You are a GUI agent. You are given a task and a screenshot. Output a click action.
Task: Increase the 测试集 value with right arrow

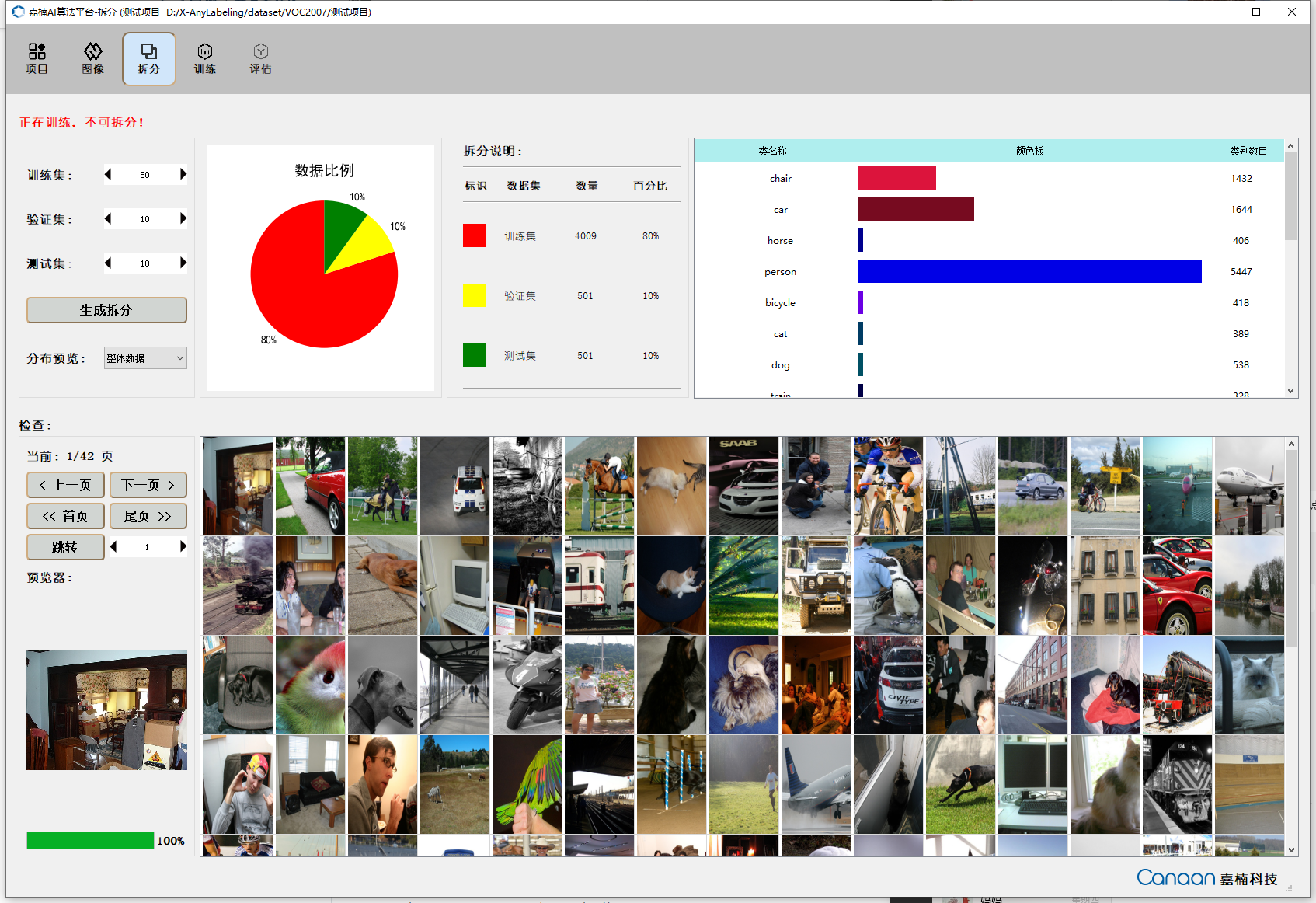pyautogui.click(x=183, y=263)
